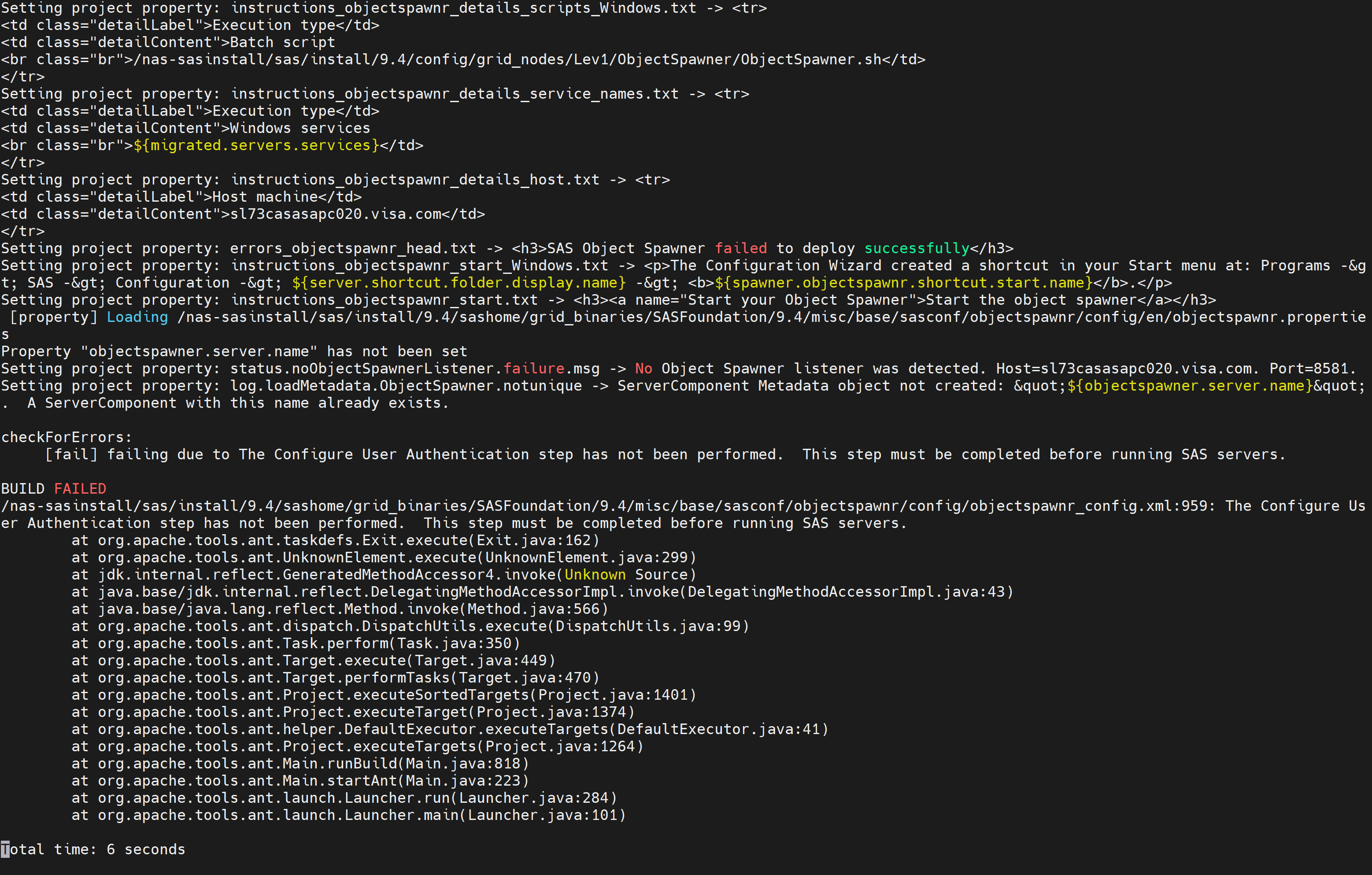Click the yellow ${migrated.servers.services} variable
The width and height of the screenshot is (1372, 875).
coord(256,145)
